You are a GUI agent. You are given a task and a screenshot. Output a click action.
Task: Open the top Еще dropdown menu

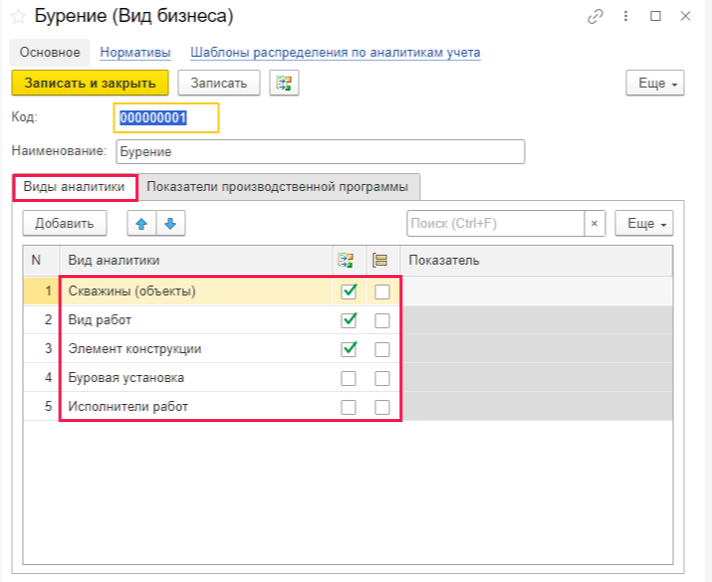(x=655, y=83)
